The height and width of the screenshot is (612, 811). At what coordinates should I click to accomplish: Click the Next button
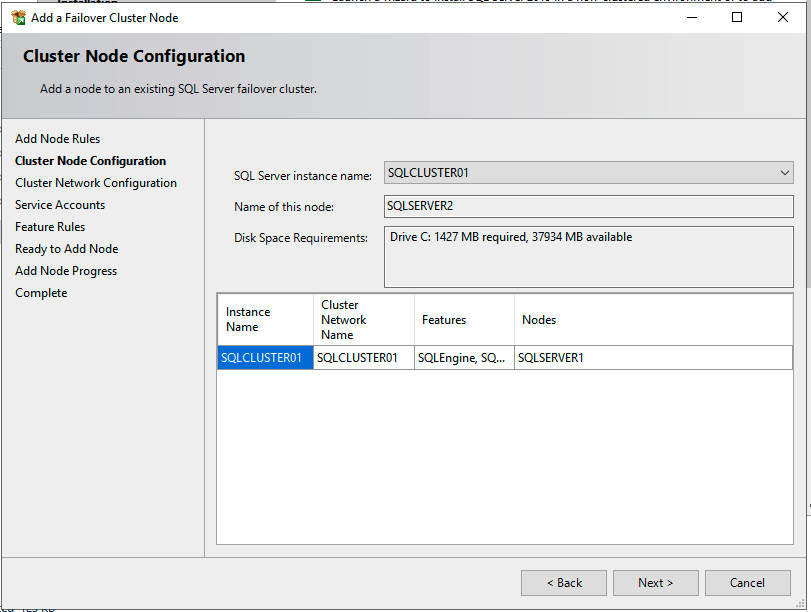point(655,583)
